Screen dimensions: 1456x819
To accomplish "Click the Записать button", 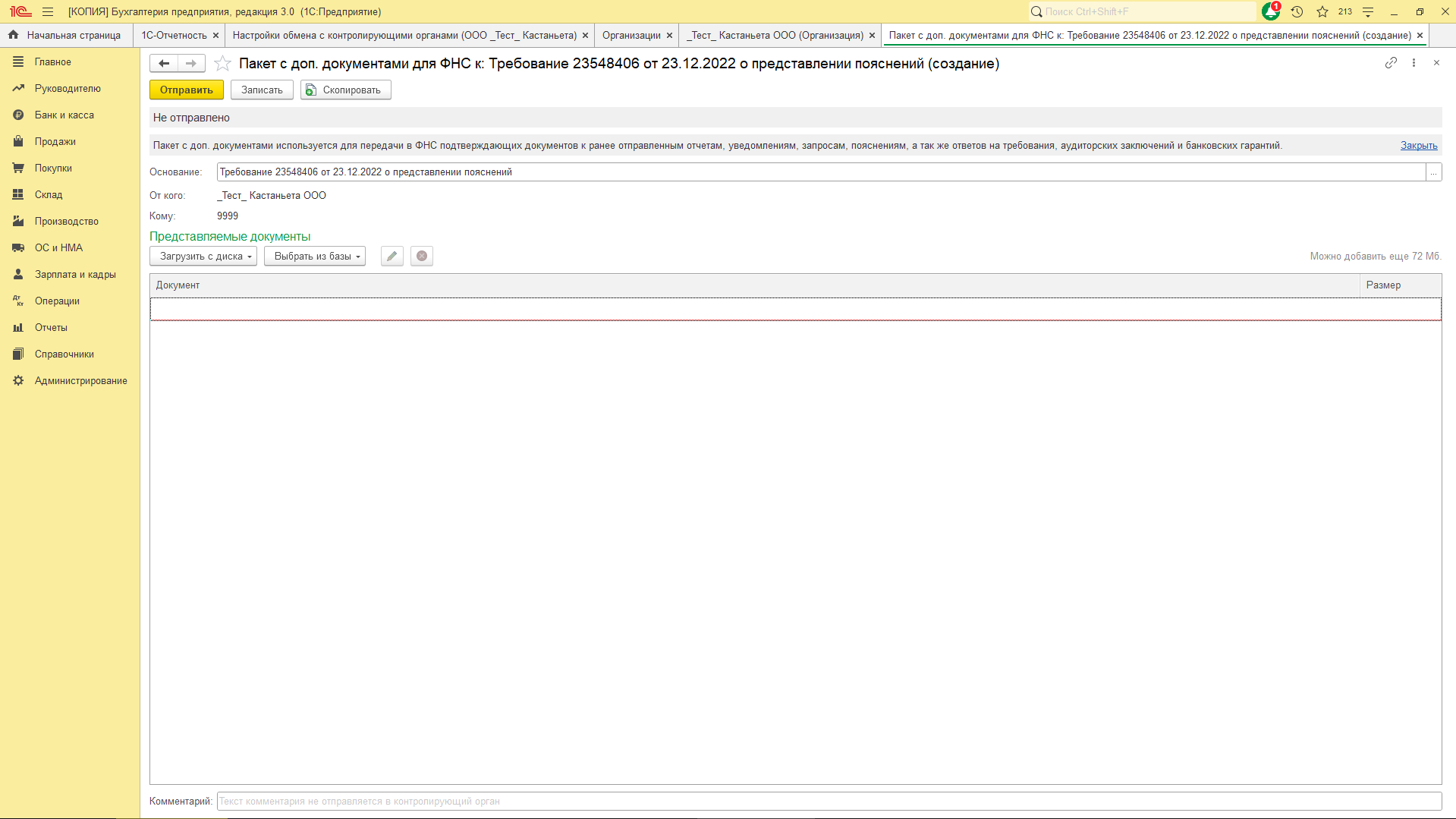I will [x=262, y=90].
